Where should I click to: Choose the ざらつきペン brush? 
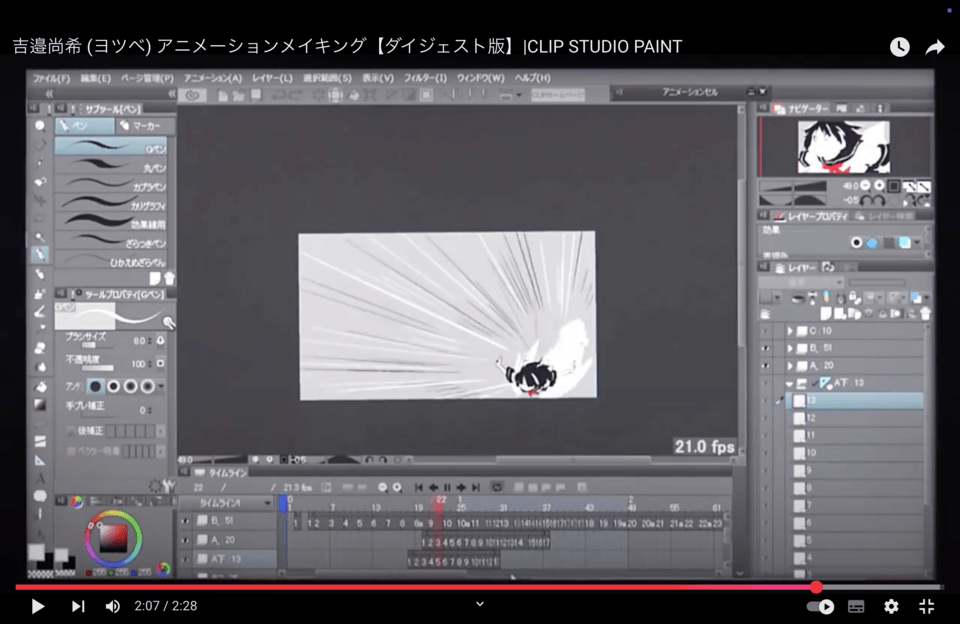point(111,242)
